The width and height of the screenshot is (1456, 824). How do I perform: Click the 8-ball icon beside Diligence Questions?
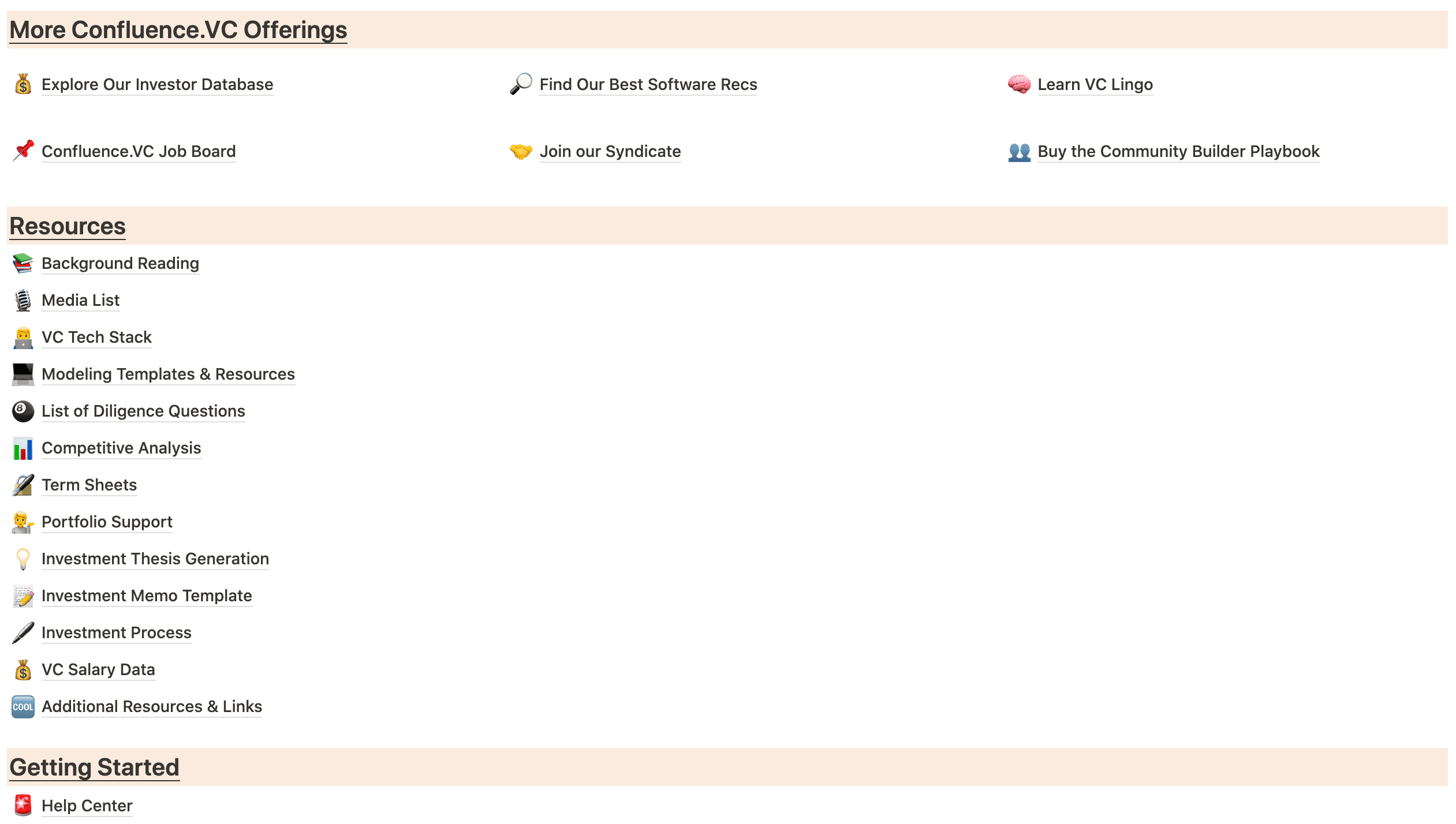pos(23,411)
